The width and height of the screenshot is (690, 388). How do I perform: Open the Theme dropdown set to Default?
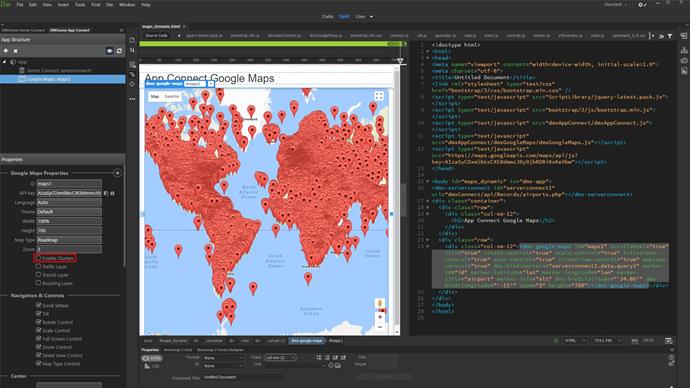click(69, 212)
